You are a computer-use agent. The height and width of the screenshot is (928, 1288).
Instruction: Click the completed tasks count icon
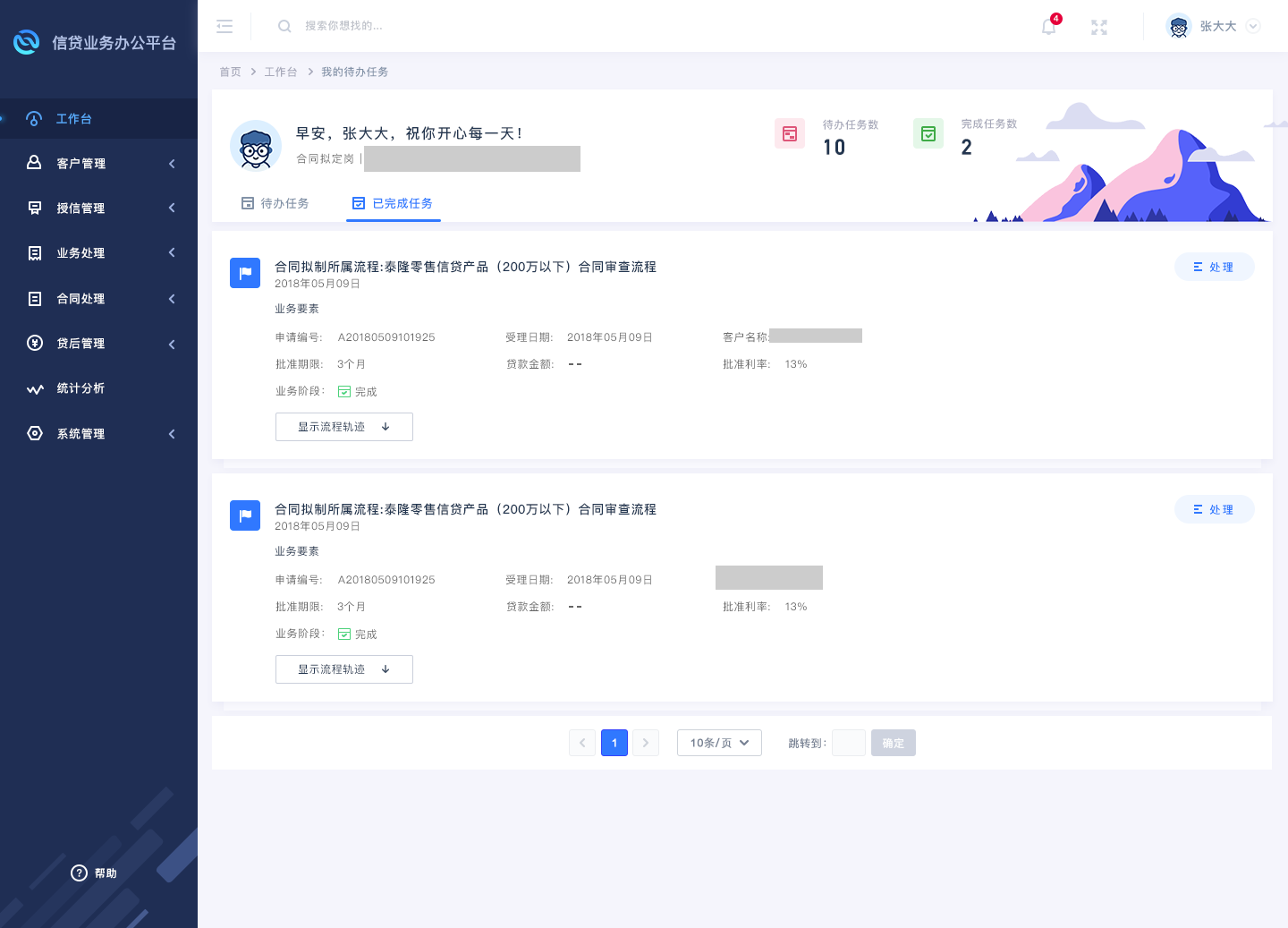pos(928,133)
